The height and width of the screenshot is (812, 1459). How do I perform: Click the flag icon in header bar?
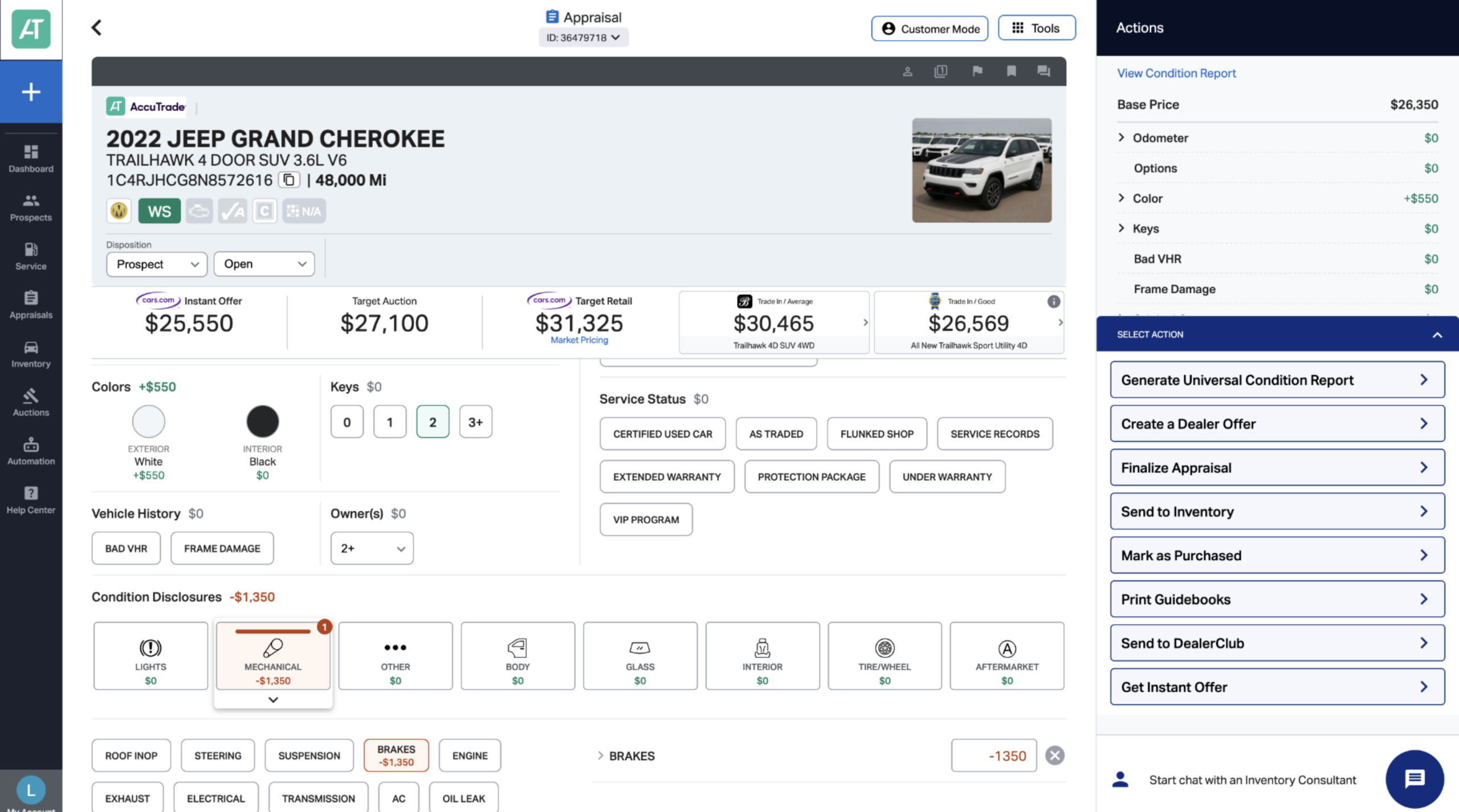[977, 71]
